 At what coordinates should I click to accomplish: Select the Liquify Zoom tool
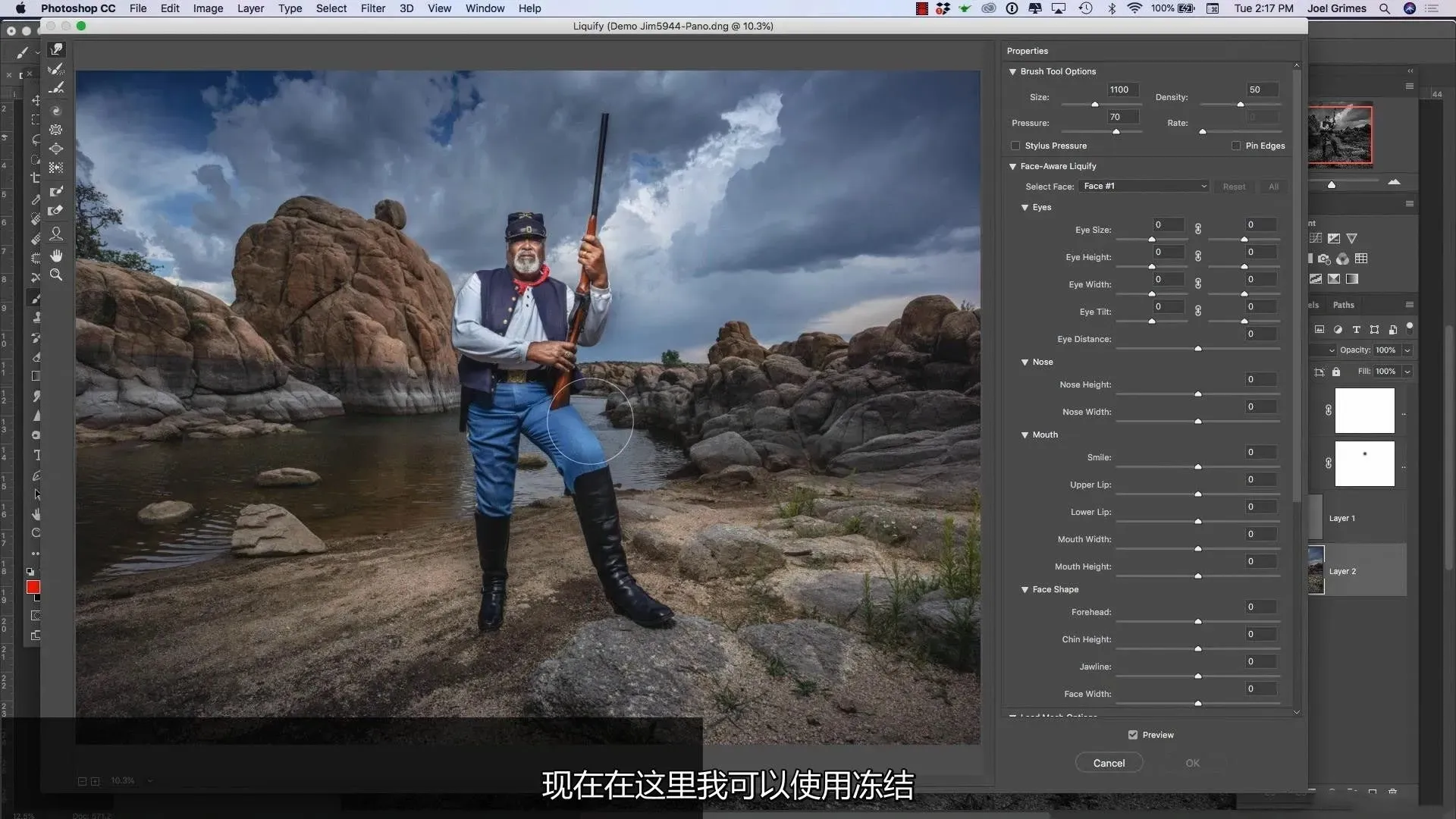(56, 275)
